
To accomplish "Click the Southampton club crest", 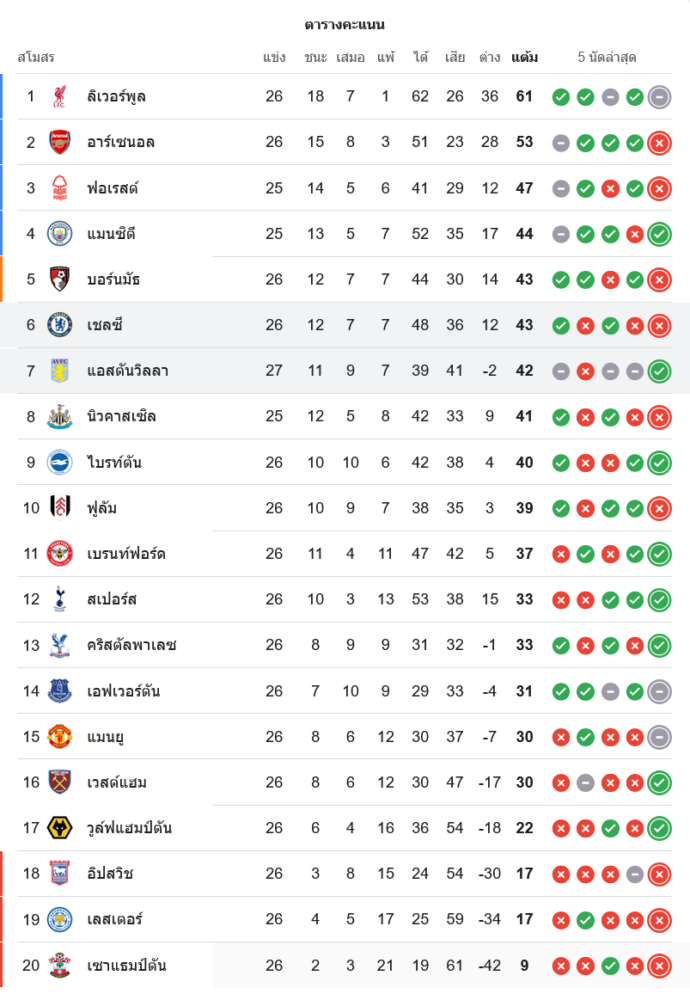I will [60, 965].
